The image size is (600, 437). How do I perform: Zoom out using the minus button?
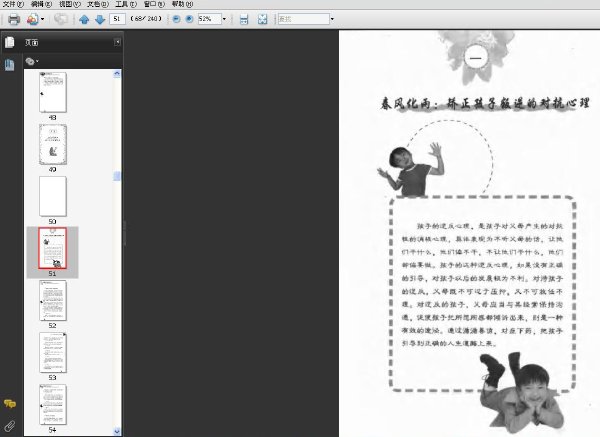(x=176, y=19)
